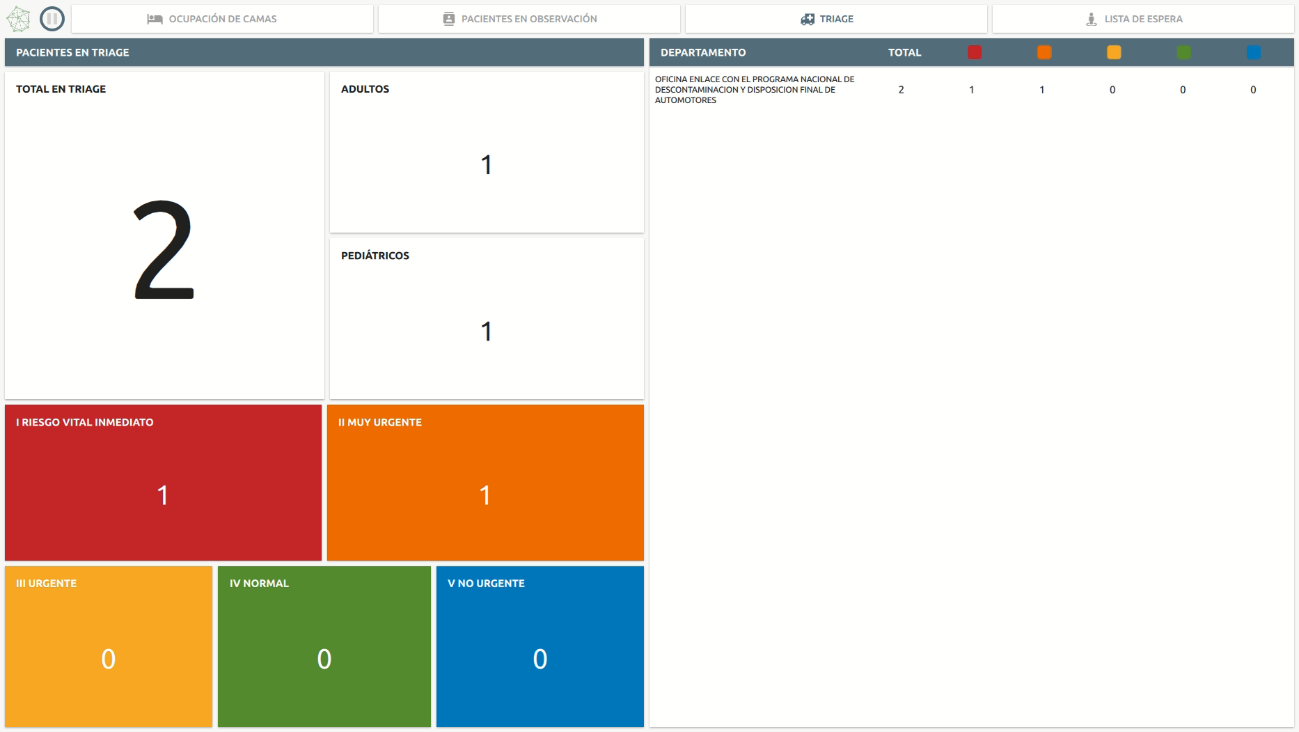Image resolution: width=1299 pixels, height=732 pixels.
Task: Click the polyhedron app logo icon
Action: 18,19
